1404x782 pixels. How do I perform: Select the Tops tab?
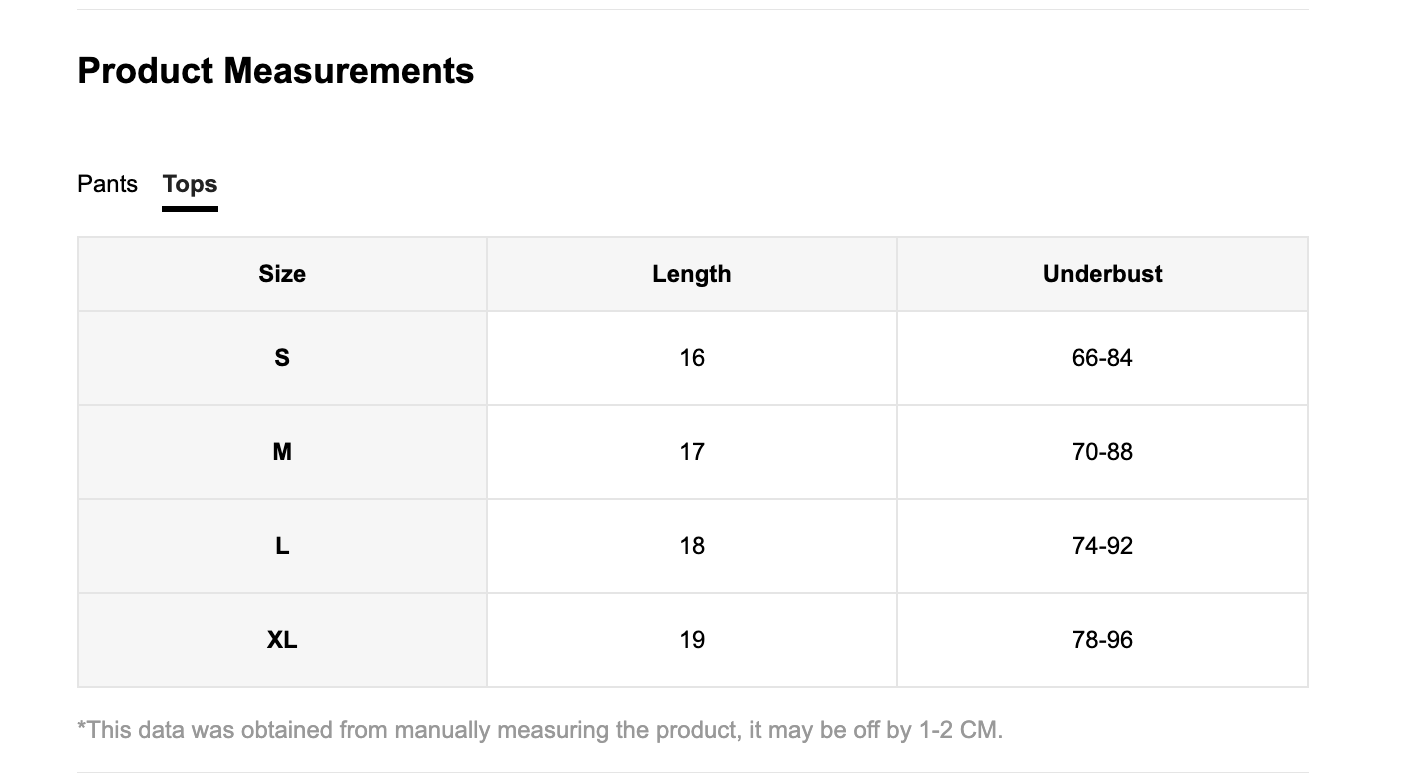190,184
